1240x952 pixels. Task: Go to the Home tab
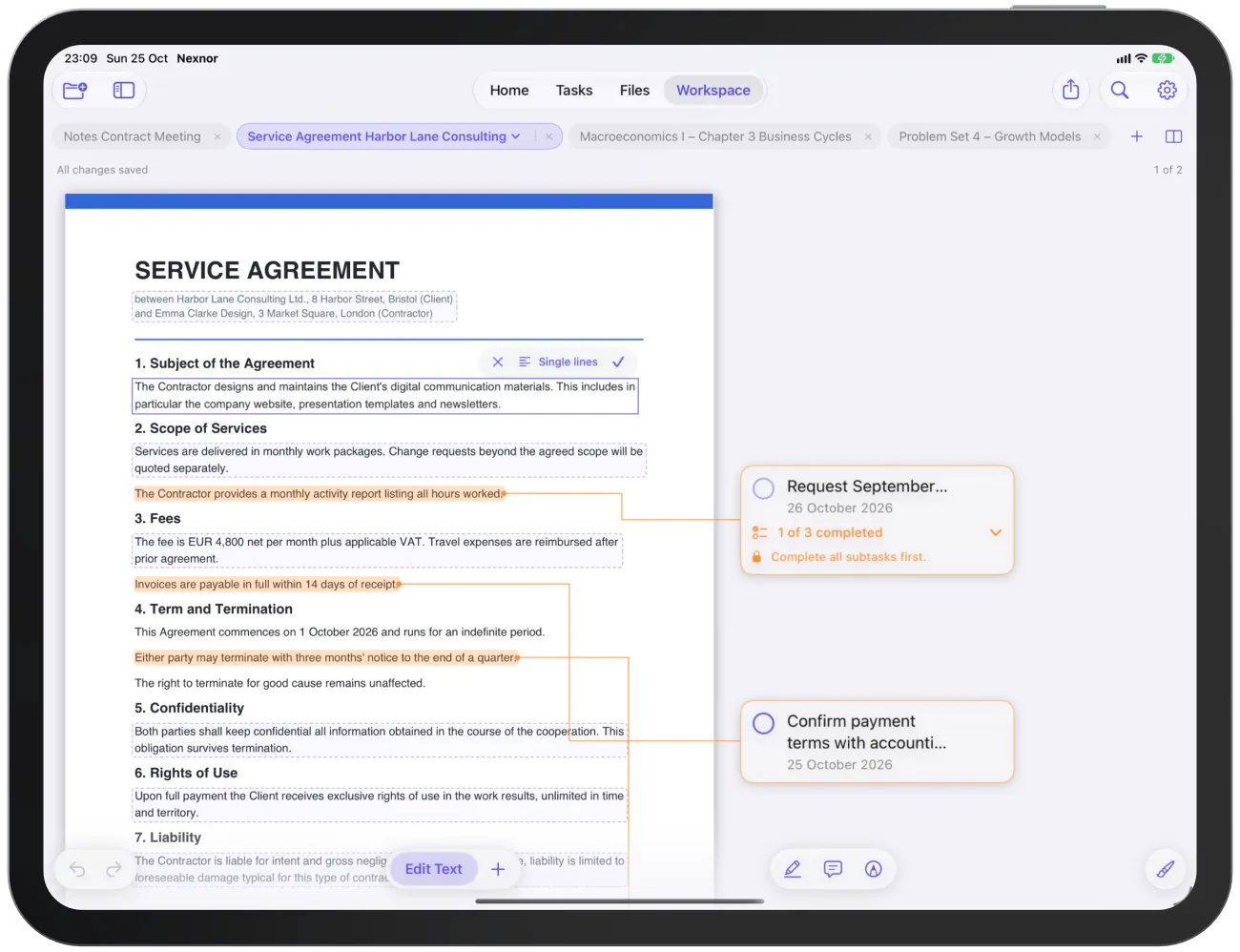pos(509,91)
